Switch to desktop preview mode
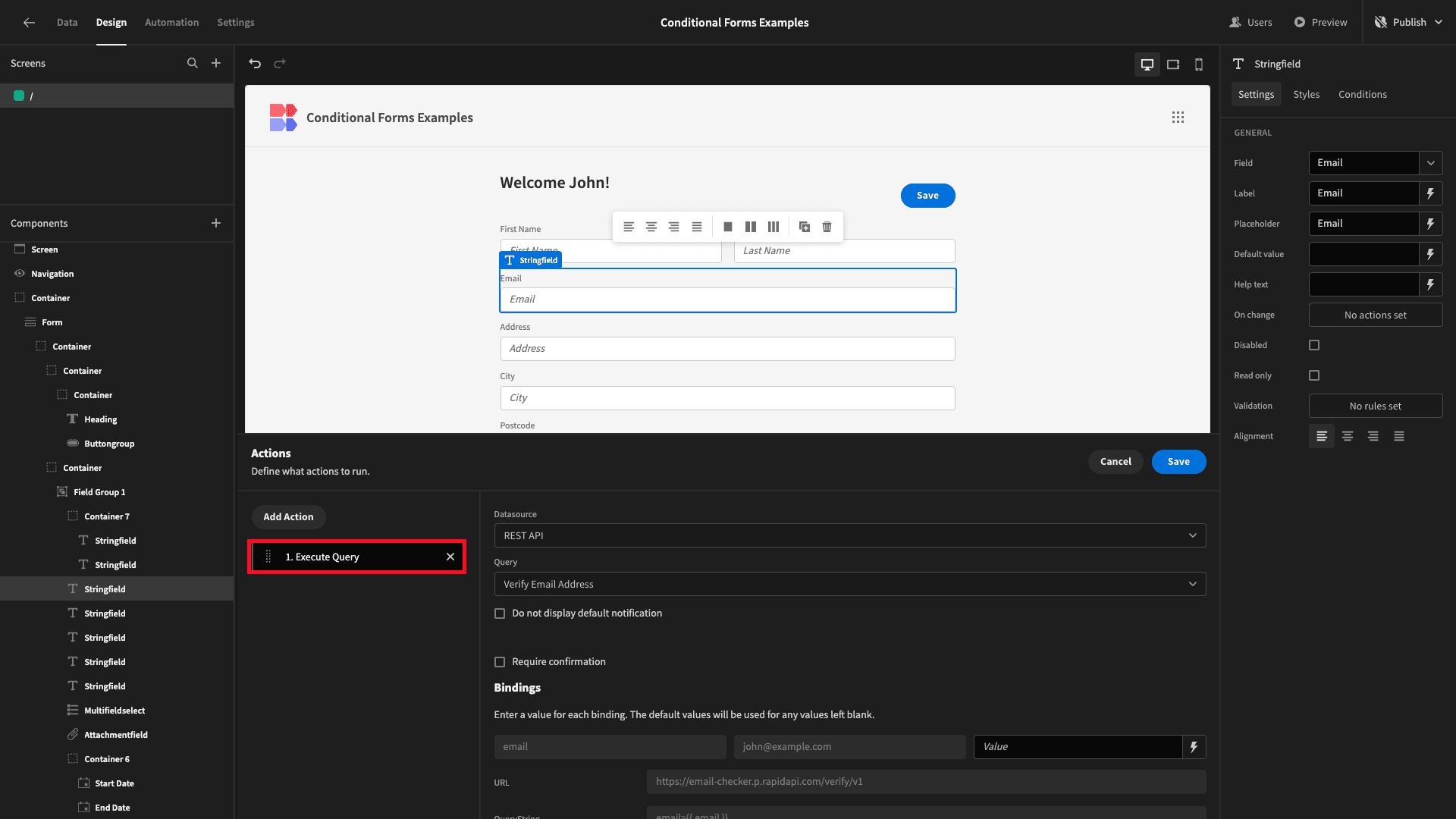 (1147, 64)
